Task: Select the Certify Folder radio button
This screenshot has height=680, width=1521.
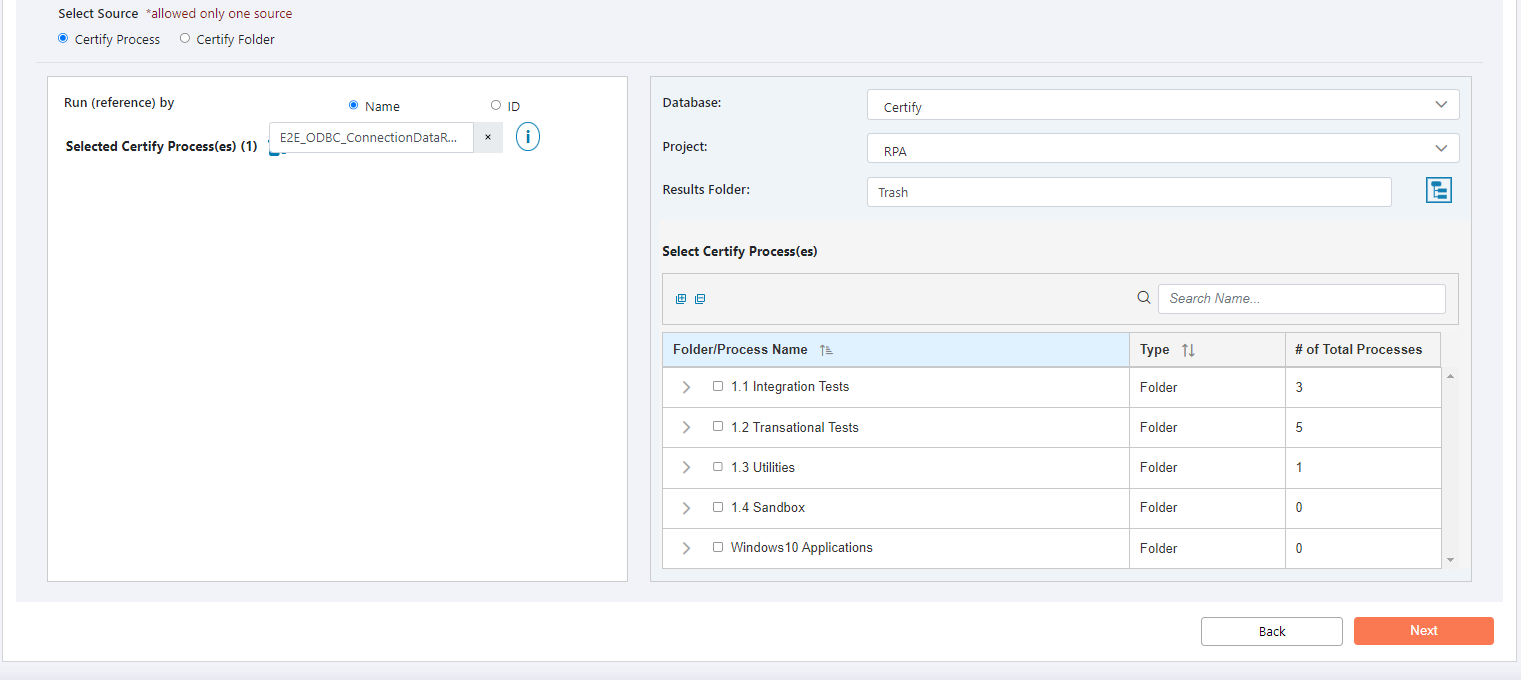Action: [x=185, y=39]
